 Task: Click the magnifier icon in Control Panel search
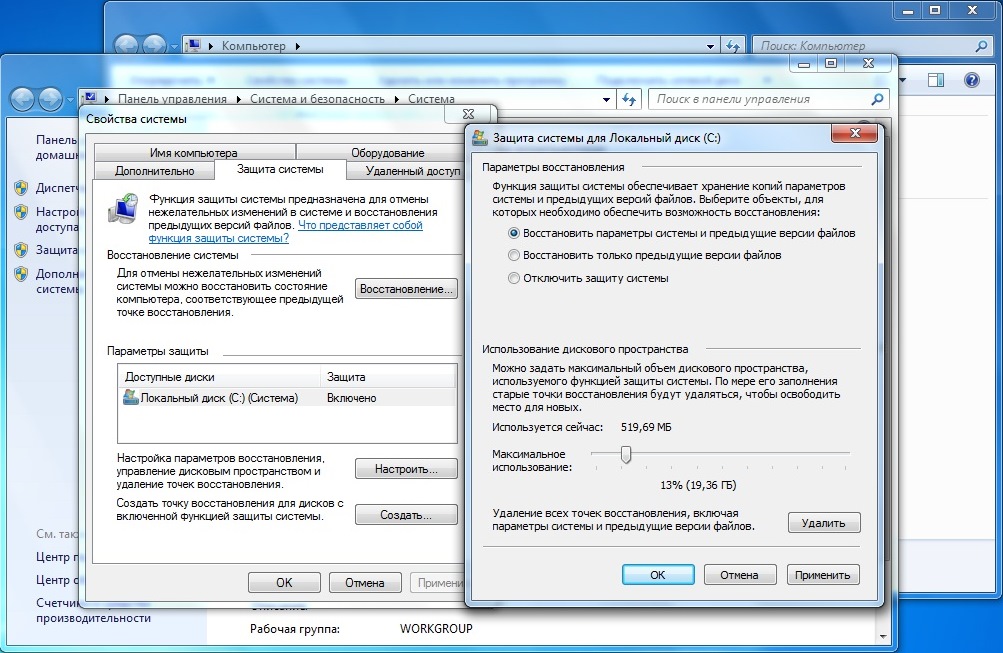pyautogui.click(x=877, y=99)
